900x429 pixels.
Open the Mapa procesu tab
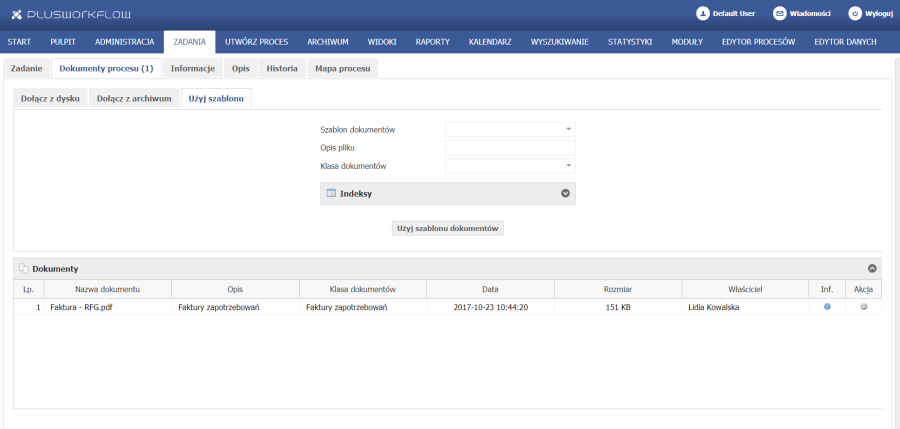342,68
